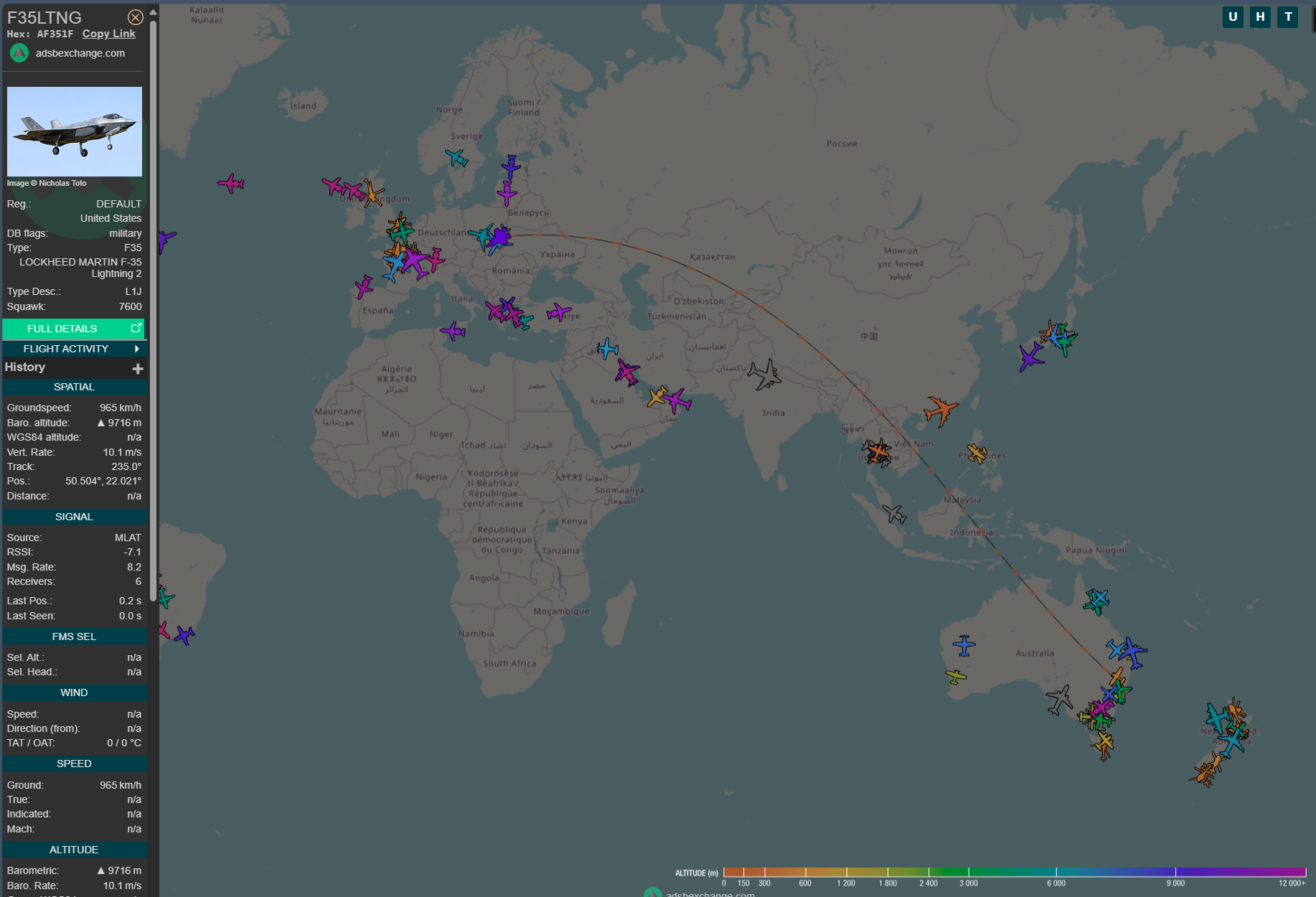1316x897 pixels.
Task: Click the military DB flags value
Action: click(126, 233)
